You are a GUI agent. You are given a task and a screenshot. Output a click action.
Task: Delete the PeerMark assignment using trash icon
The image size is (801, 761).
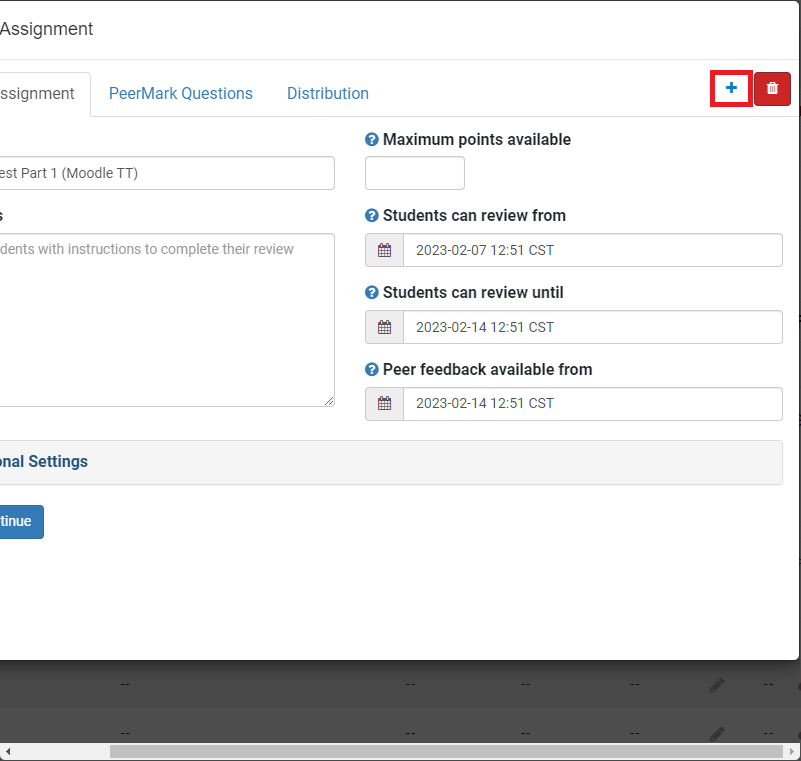pos(771,88)
